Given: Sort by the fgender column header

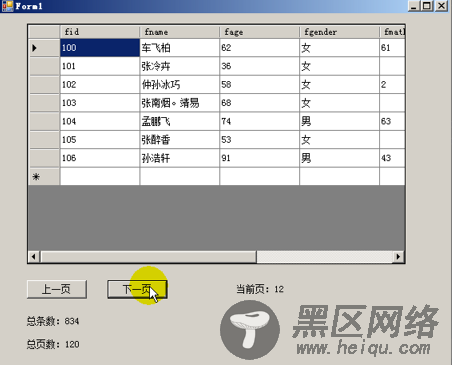Looking at the screenshot, I should (339, 32).
